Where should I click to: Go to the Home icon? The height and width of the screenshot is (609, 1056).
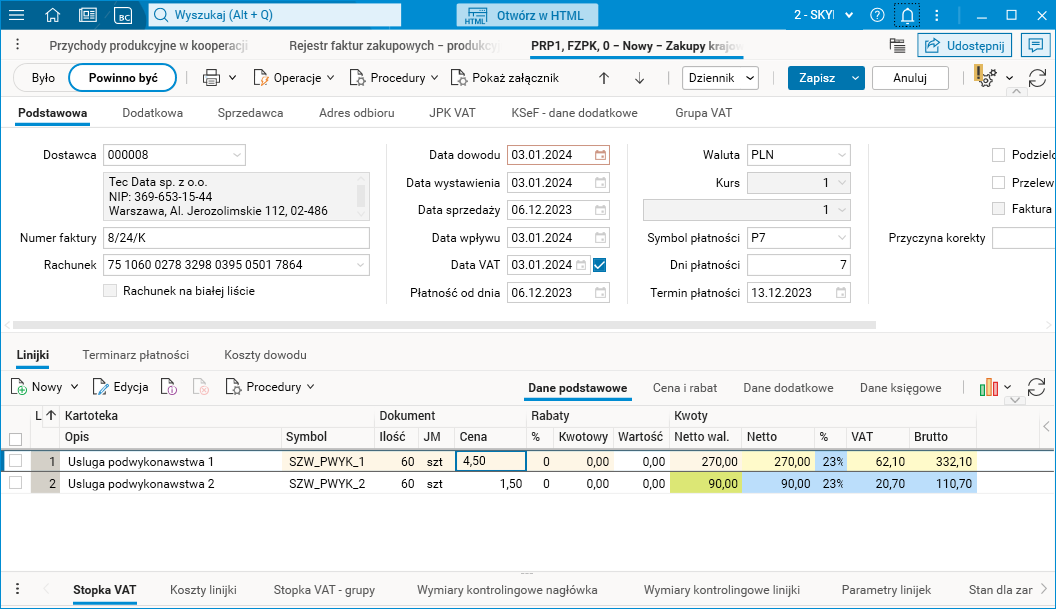click(53, 15)
